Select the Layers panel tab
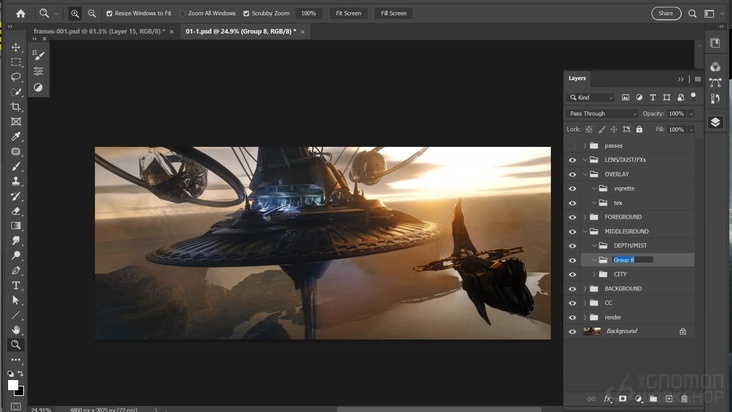The width and height of the screenshot is (732, 412). (x=577, y=78)
